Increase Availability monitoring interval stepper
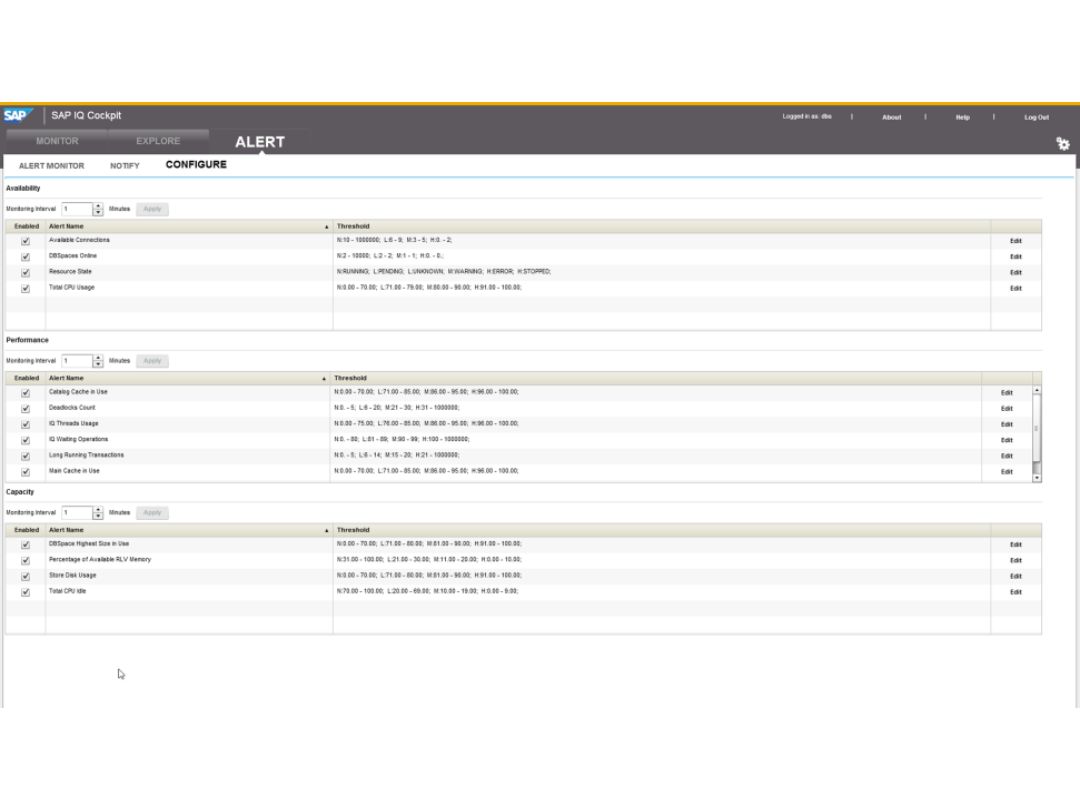Image resolution: width=1080 pixels, height=810 pixels. tap(98, 205)
